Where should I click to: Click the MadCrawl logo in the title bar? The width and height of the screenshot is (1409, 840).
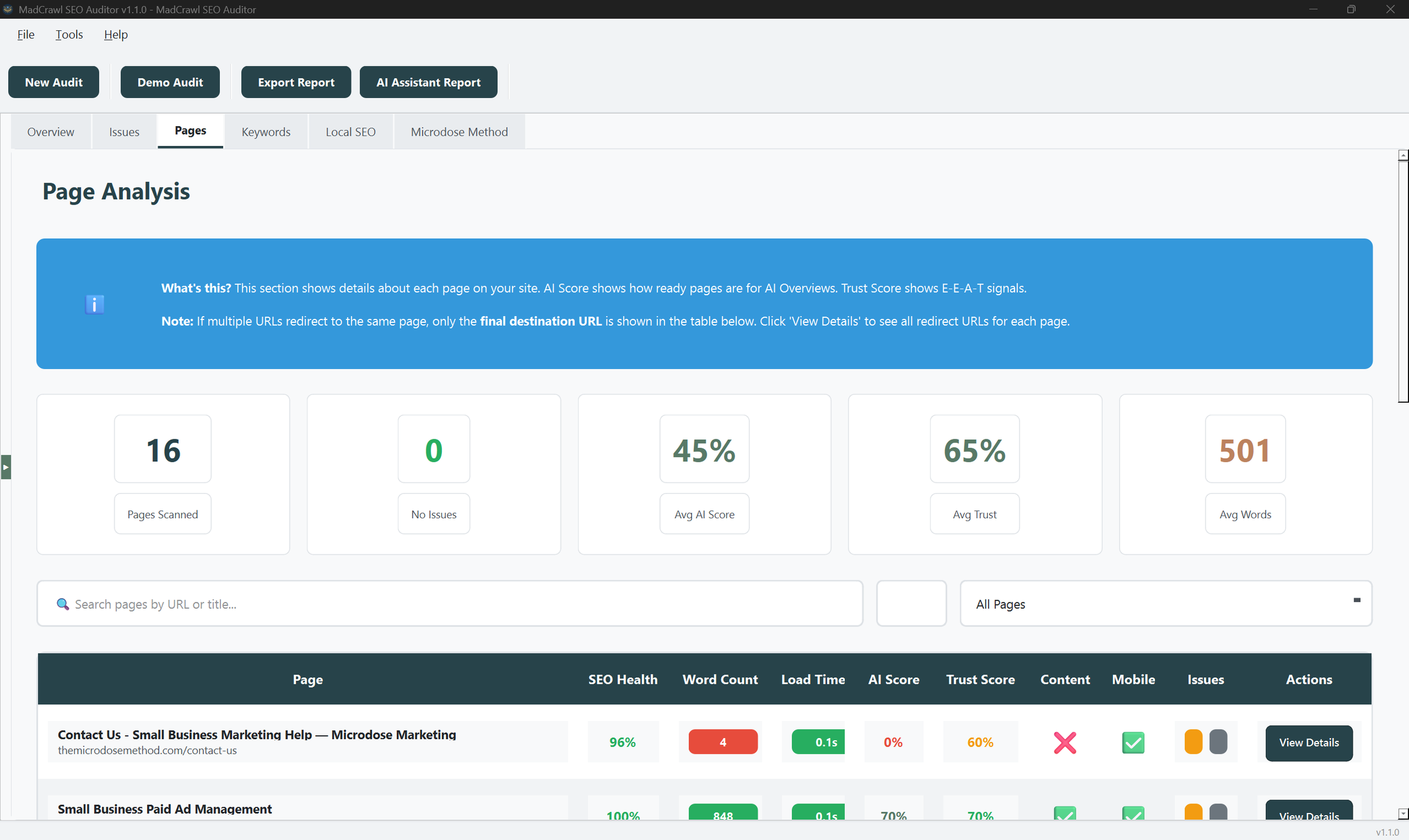[x=8, y=9]
